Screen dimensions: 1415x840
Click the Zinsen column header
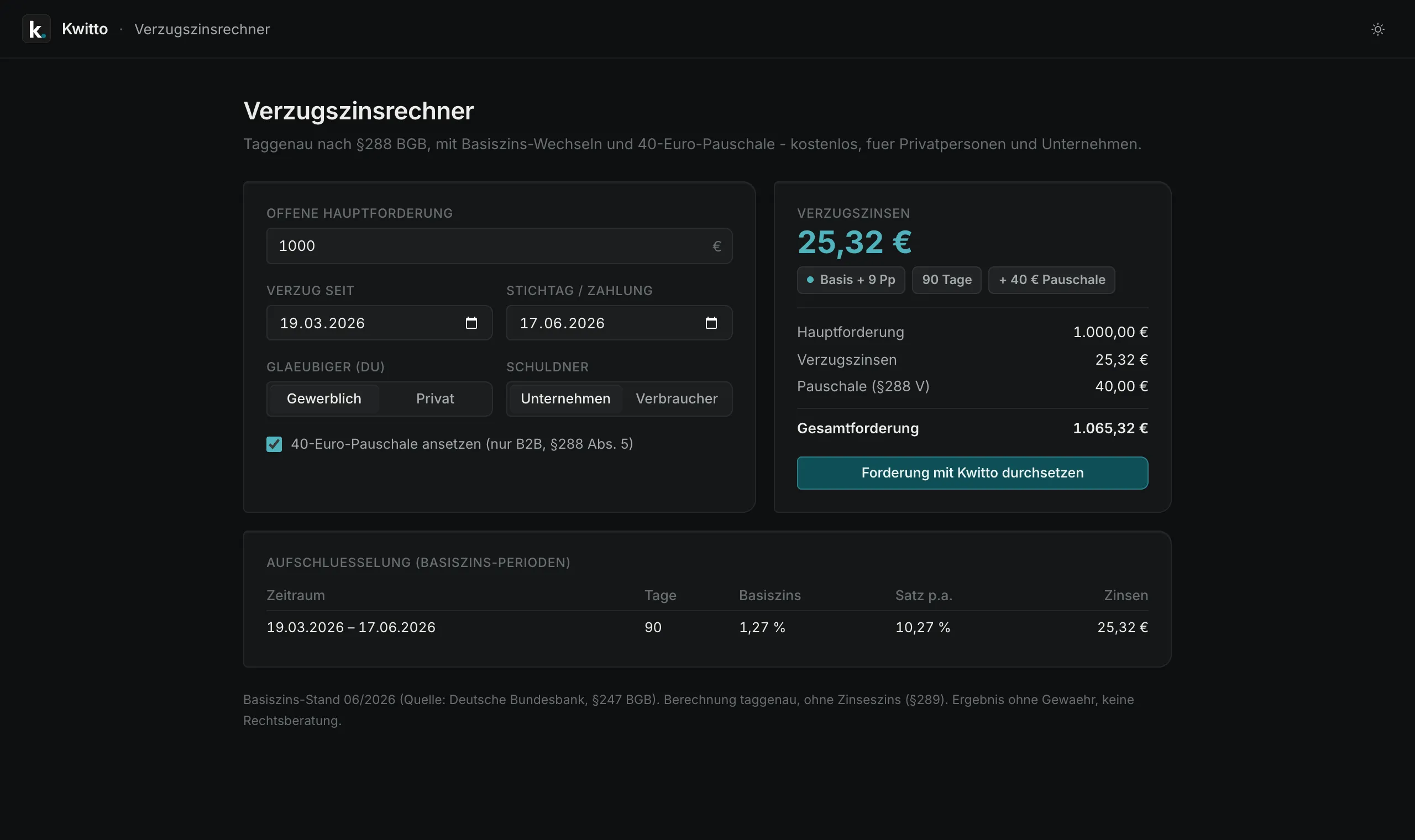[1126, 596]
